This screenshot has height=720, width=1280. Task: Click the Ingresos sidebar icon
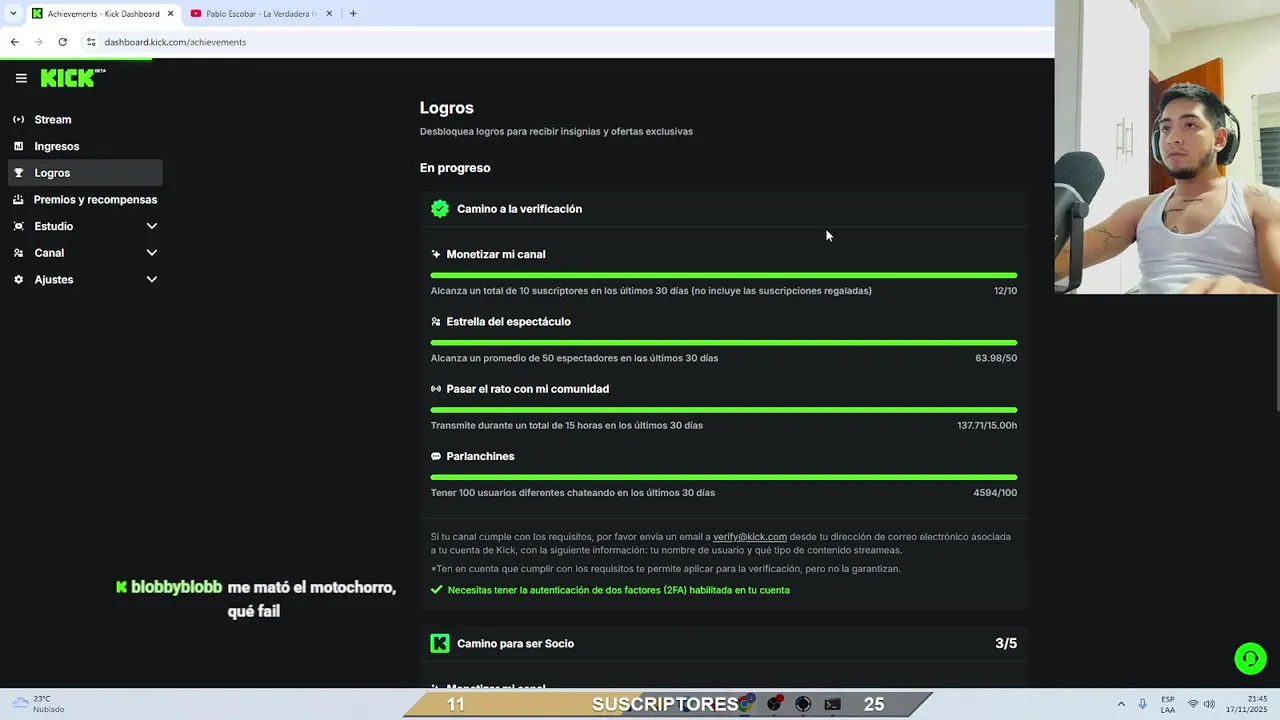18,146
